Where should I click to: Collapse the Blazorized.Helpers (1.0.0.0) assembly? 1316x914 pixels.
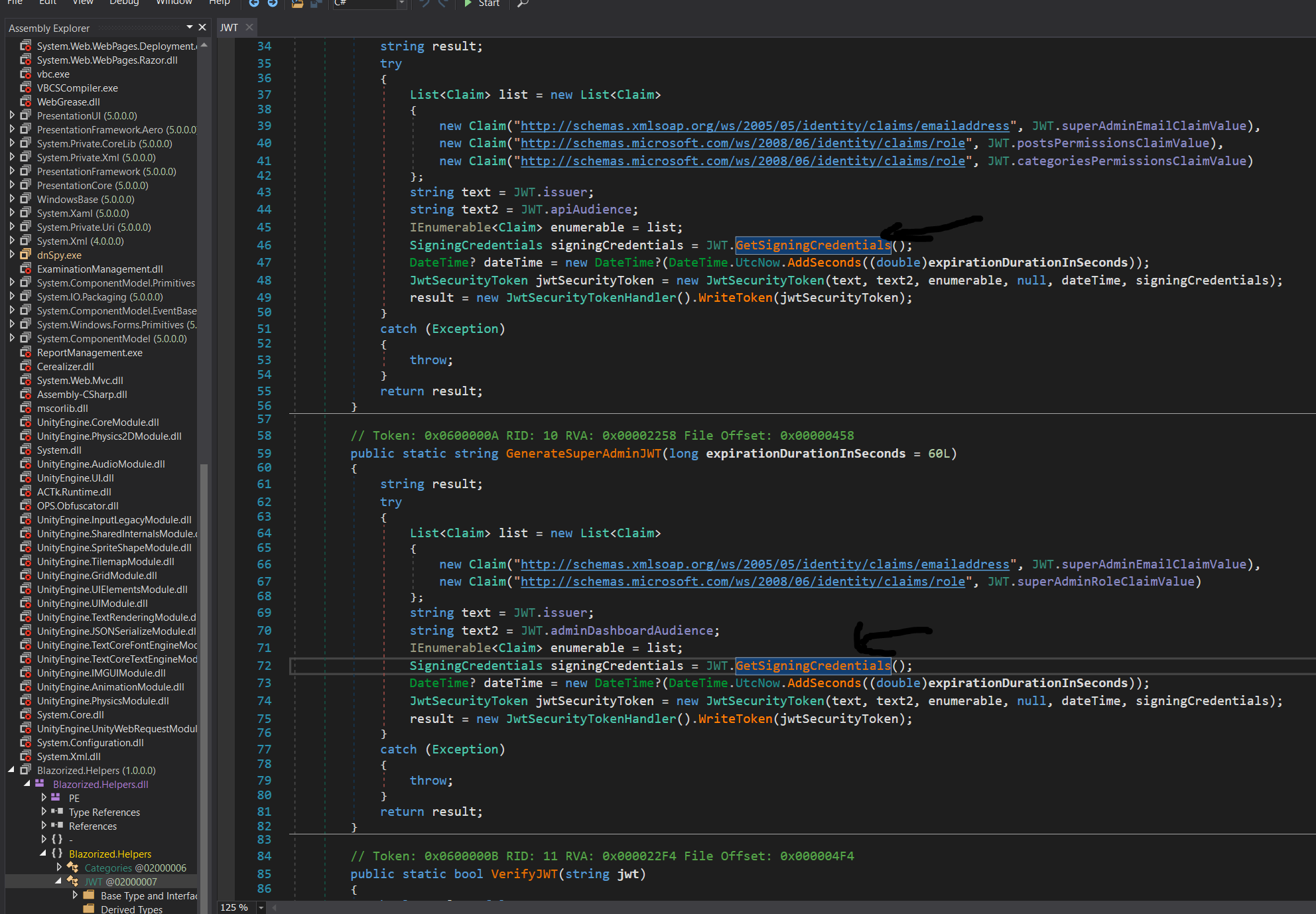(x=11, y=770)
